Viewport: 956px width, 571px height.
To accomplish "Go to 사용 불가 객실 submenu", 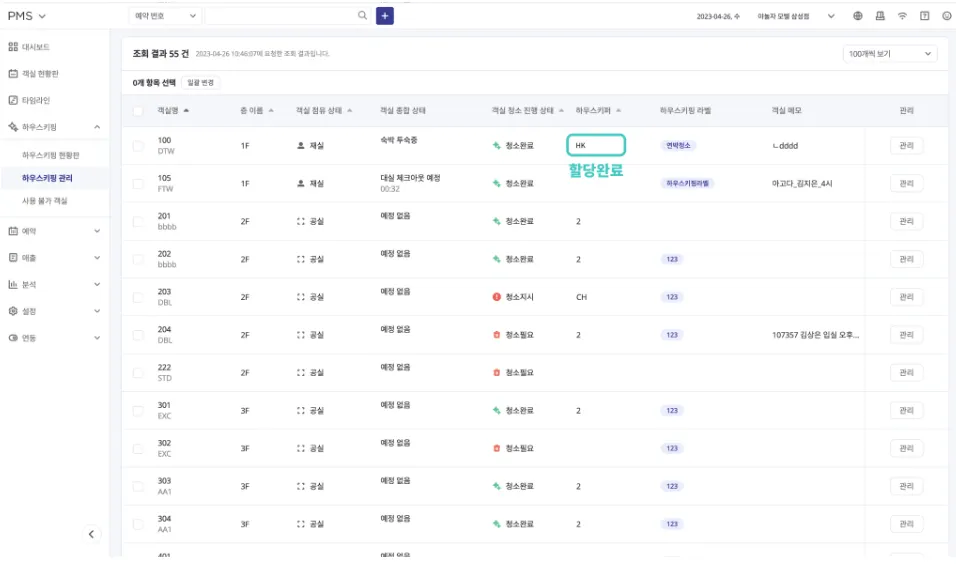I will [x=46, y=201].
